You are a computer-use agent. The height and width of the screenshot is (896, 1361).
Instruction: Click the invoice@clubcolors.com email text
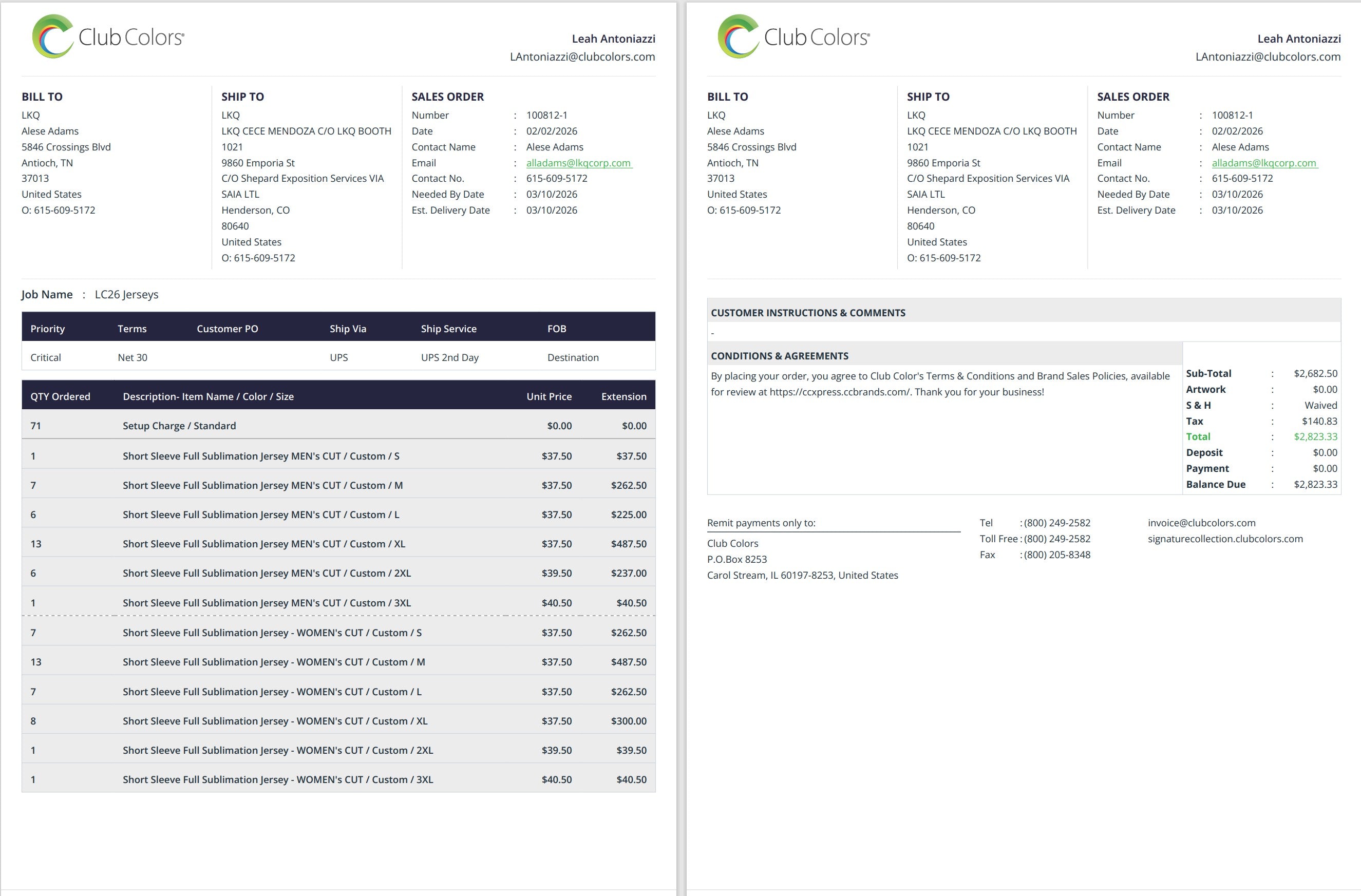pyautogui.click(x=1201, y=523)
